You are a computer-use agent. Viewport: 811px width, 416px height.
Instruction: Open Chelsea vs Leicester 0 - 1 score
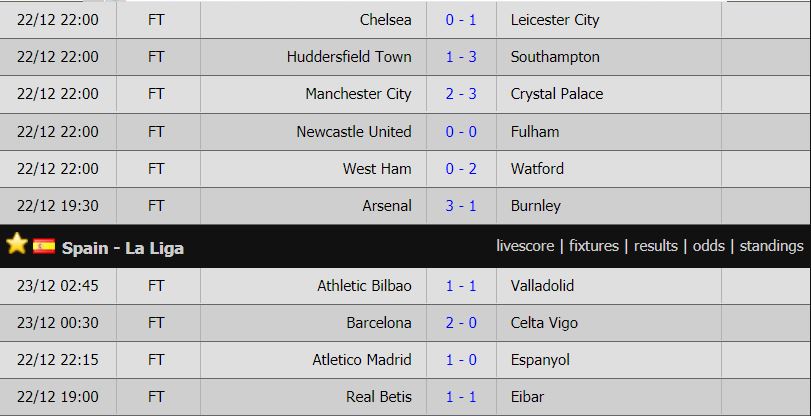461,20
